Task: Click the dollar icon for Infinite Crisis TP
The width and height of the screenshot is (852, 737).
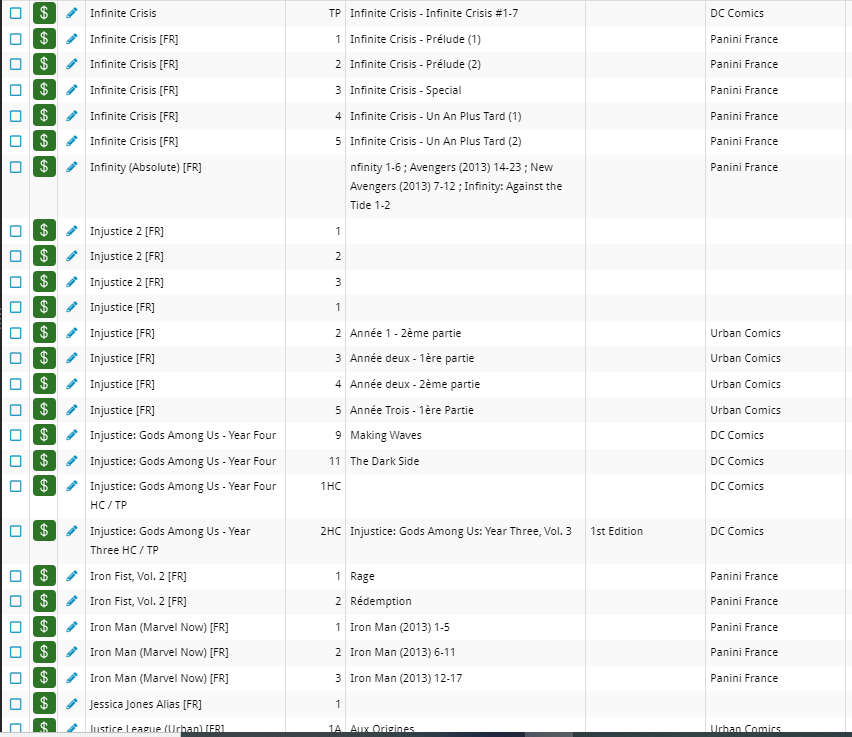Action: pyautogui.click(x=44, y=13)
